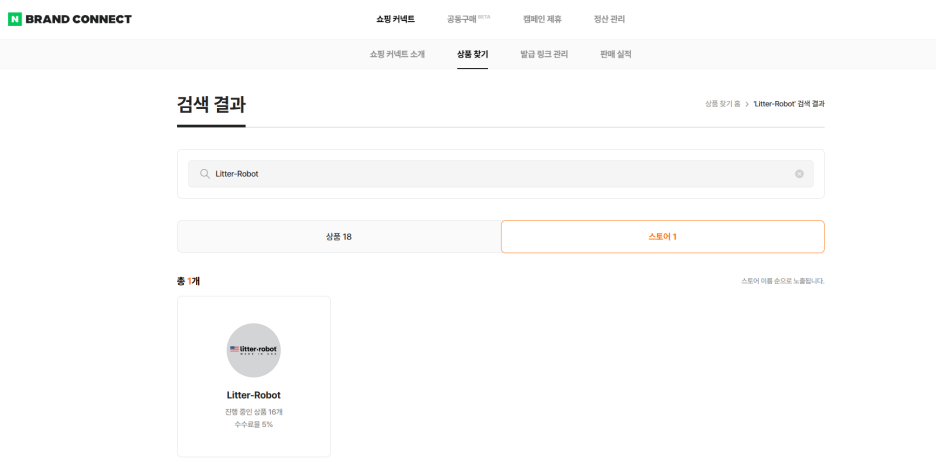Viewport: 936px width, 474px height.
Task: Open the 공동구매 BETA menu
Action: 469,19
